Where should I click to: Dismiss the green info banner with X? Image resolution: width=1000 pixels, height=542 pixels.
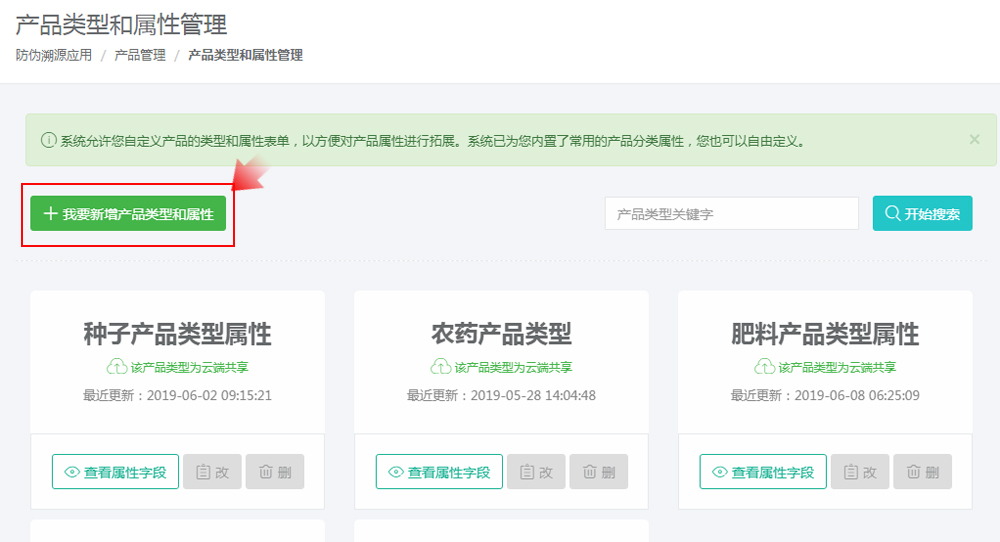[974, 140]
